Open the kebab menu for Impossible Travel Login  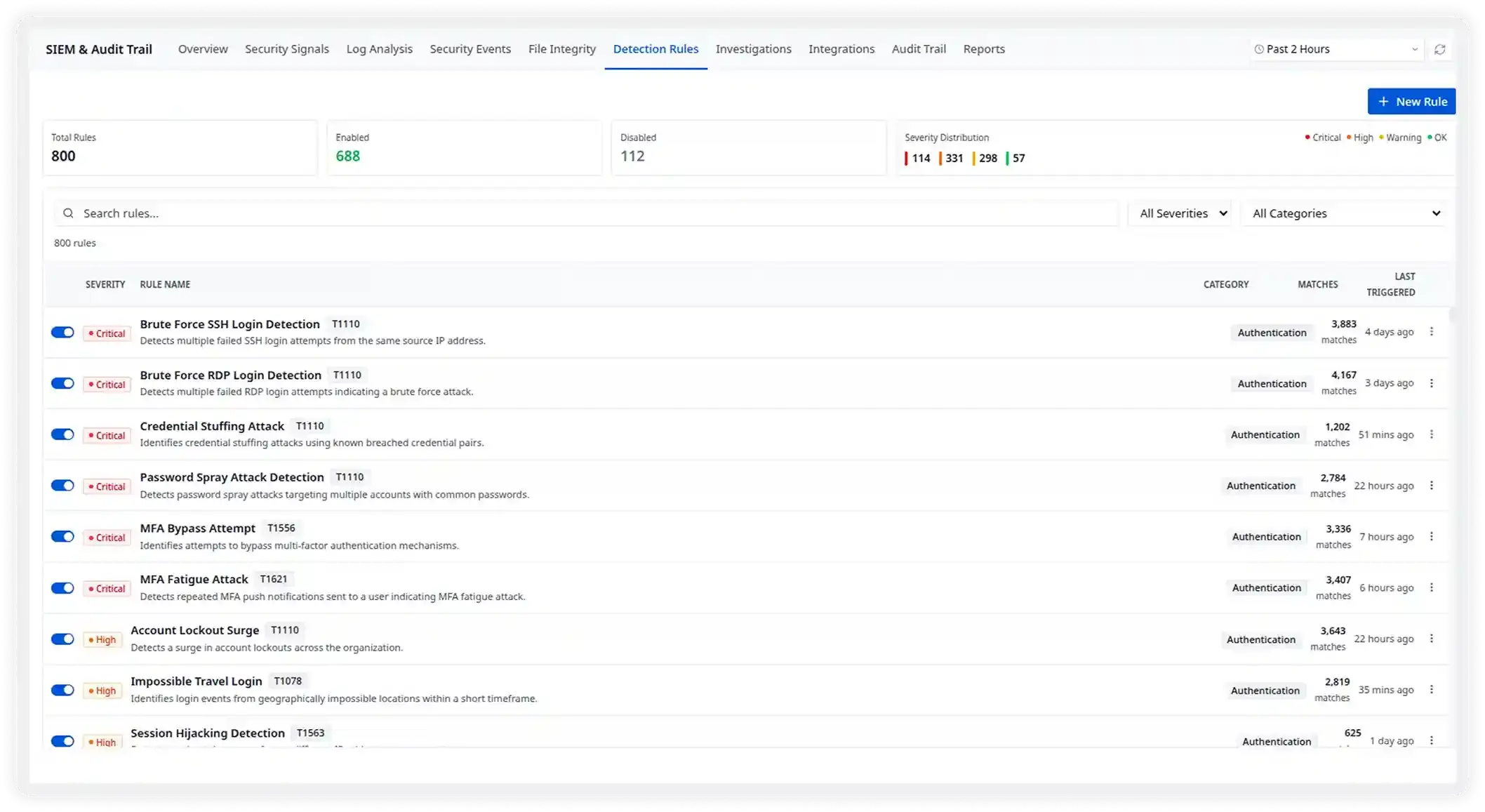click(x=1432, y=690)
